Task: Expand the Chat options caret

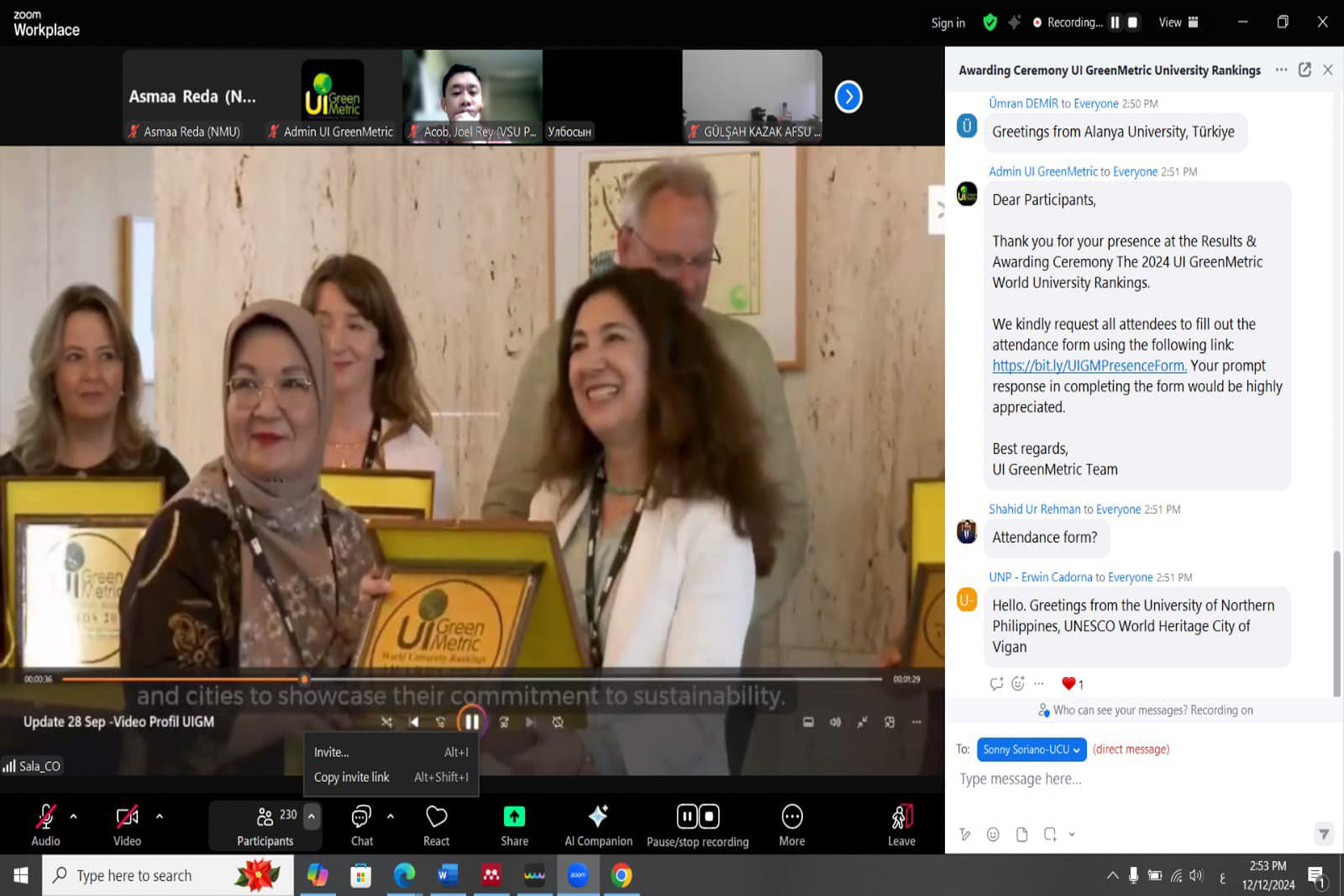Action: pos(390,817)
